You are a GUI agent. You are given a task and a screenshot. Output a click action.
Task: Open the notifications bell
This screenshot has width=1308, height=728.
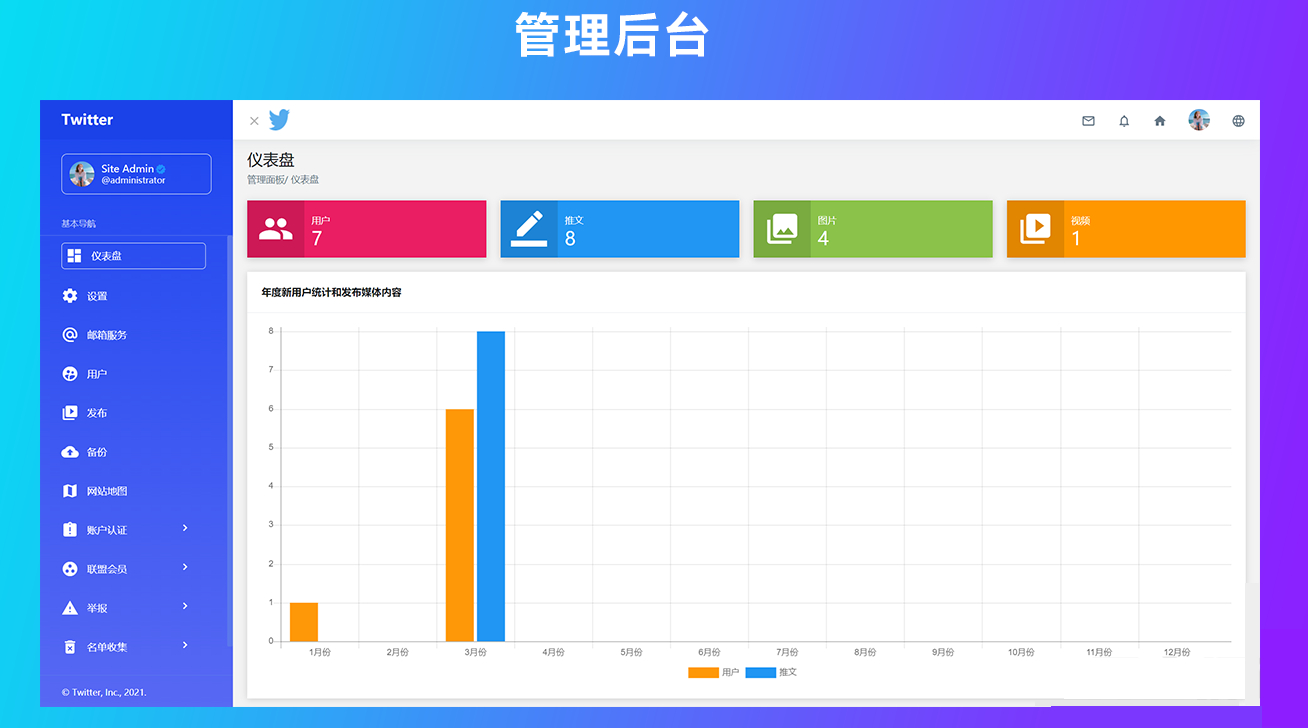point(1124,121)
